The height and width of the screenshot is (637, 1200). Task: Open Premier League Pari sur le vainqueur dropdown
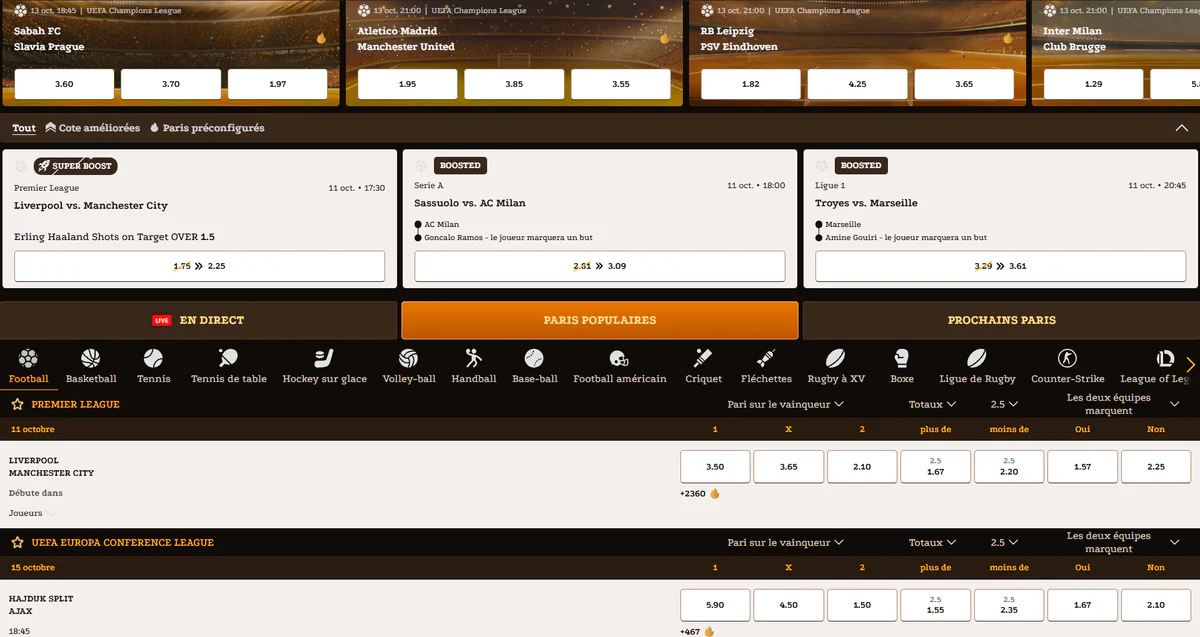pos(785,404)
